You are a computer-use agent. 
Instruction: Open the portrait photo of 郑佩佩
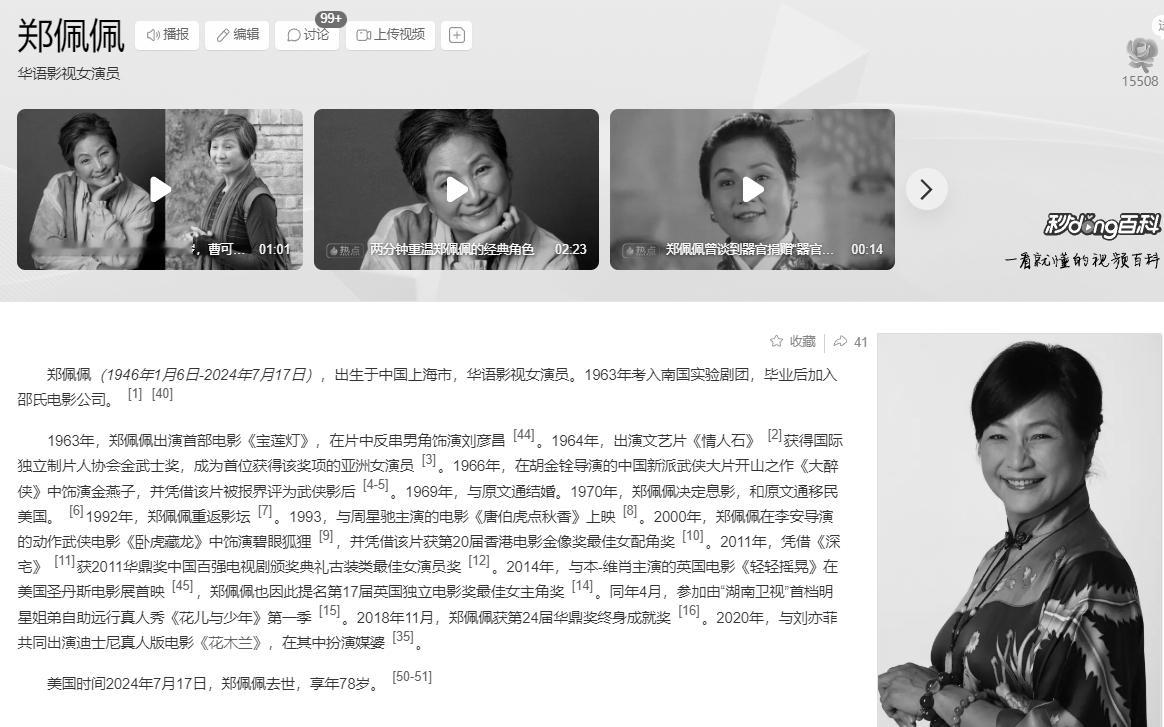1020,530
